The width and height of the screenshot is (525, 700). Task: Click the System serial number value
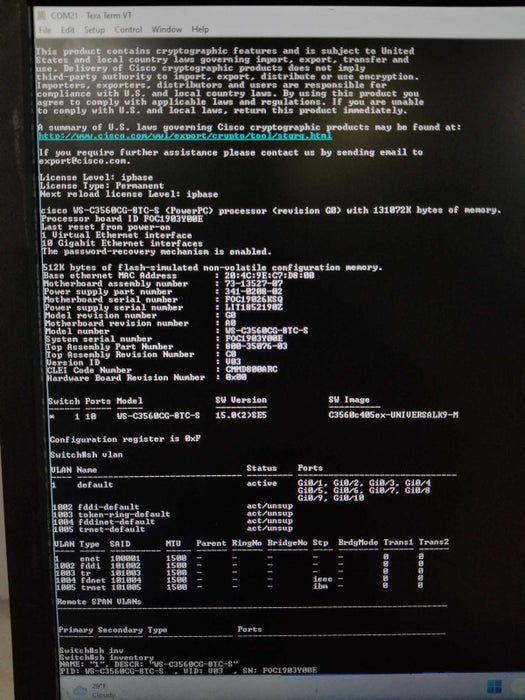click(254, 339)
